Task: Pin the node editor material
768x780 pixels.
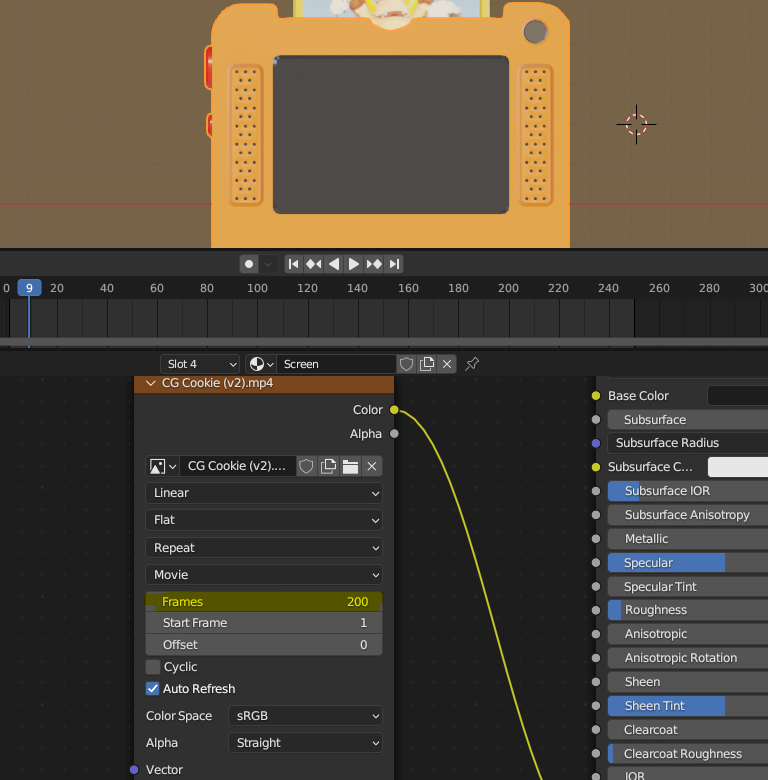Action: pos(472,364)
